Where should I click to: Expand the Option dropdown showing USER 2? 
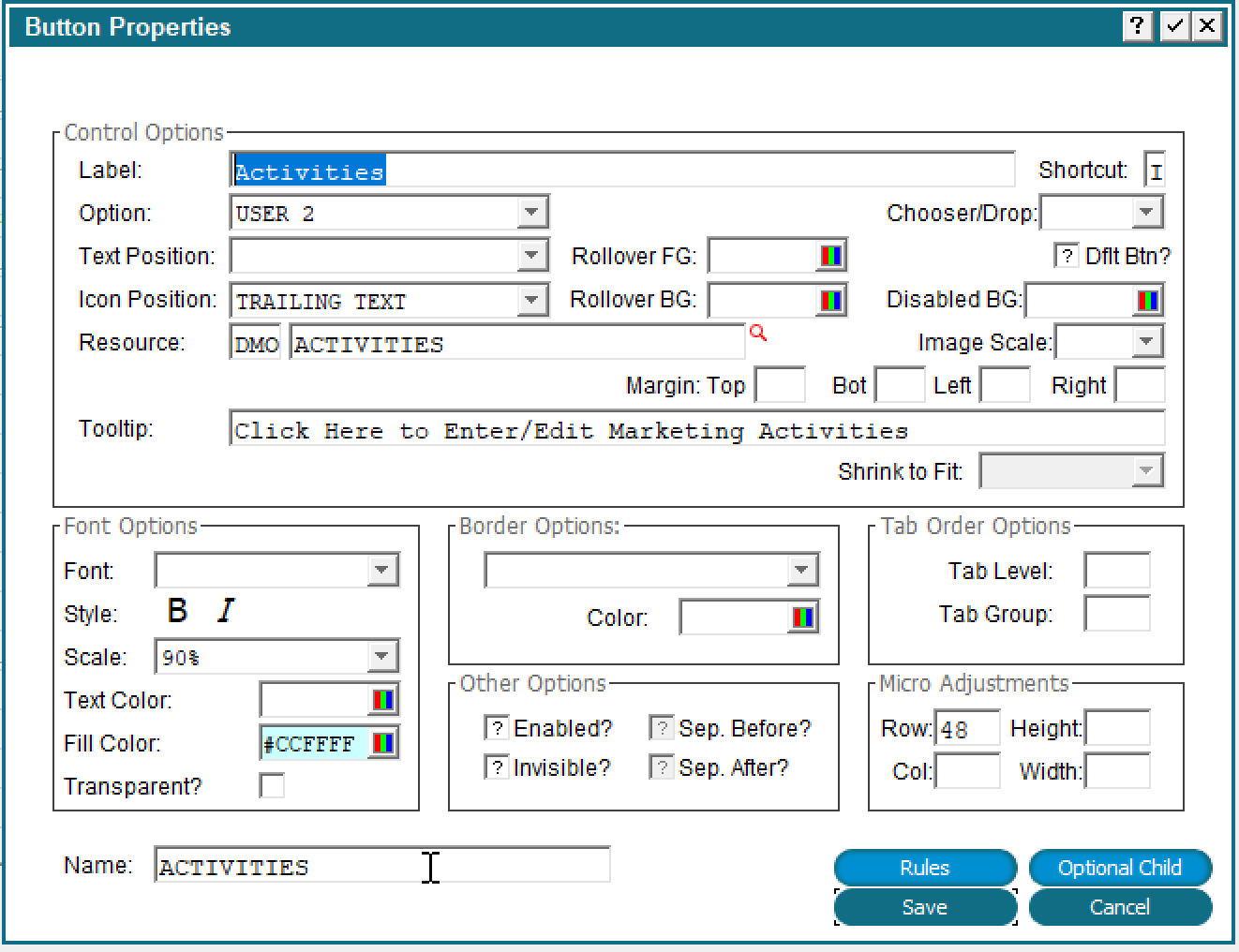coord(531,213)
